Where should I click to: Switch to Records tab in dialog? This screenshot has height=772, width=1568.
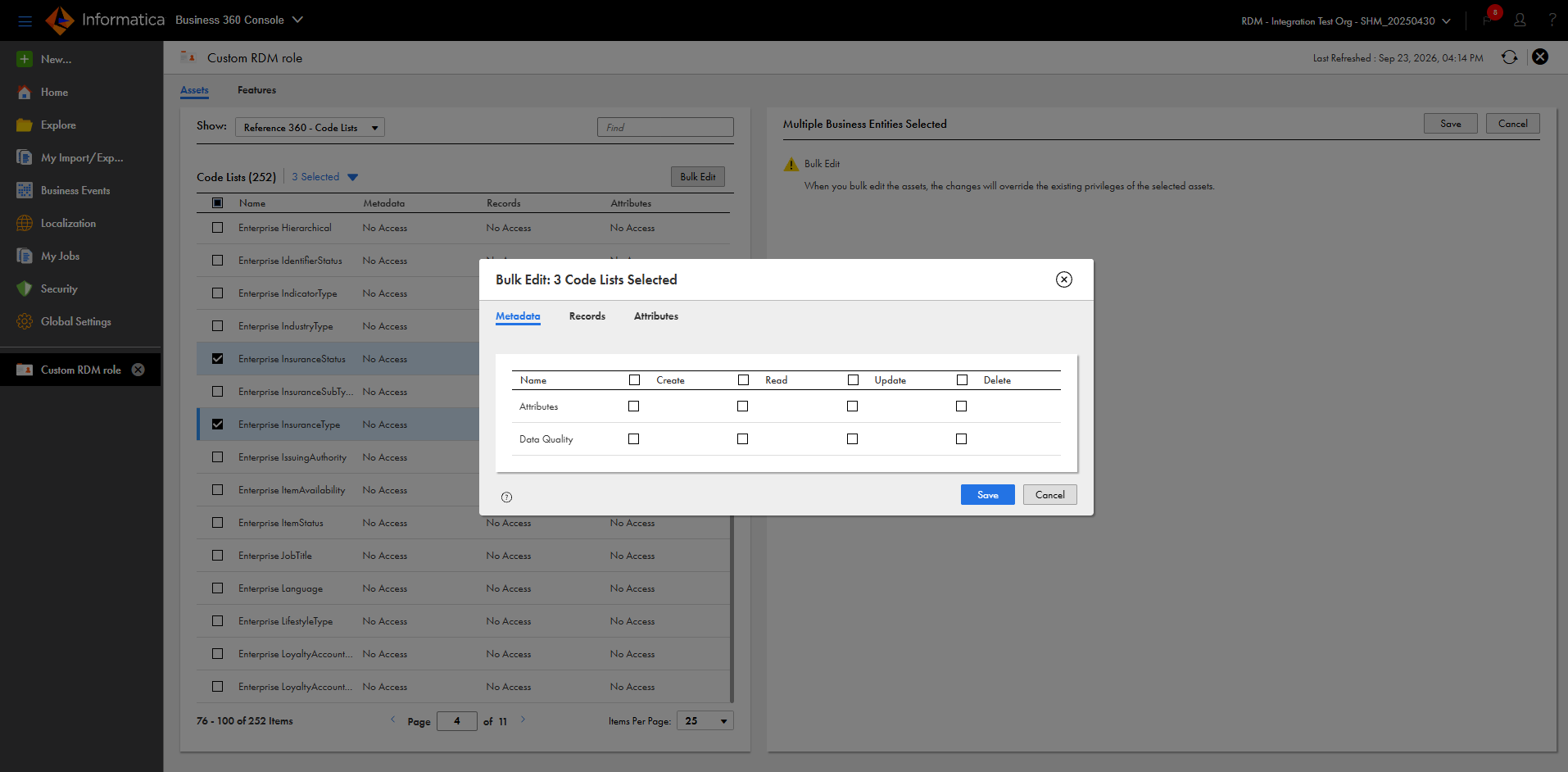(587, 316)
